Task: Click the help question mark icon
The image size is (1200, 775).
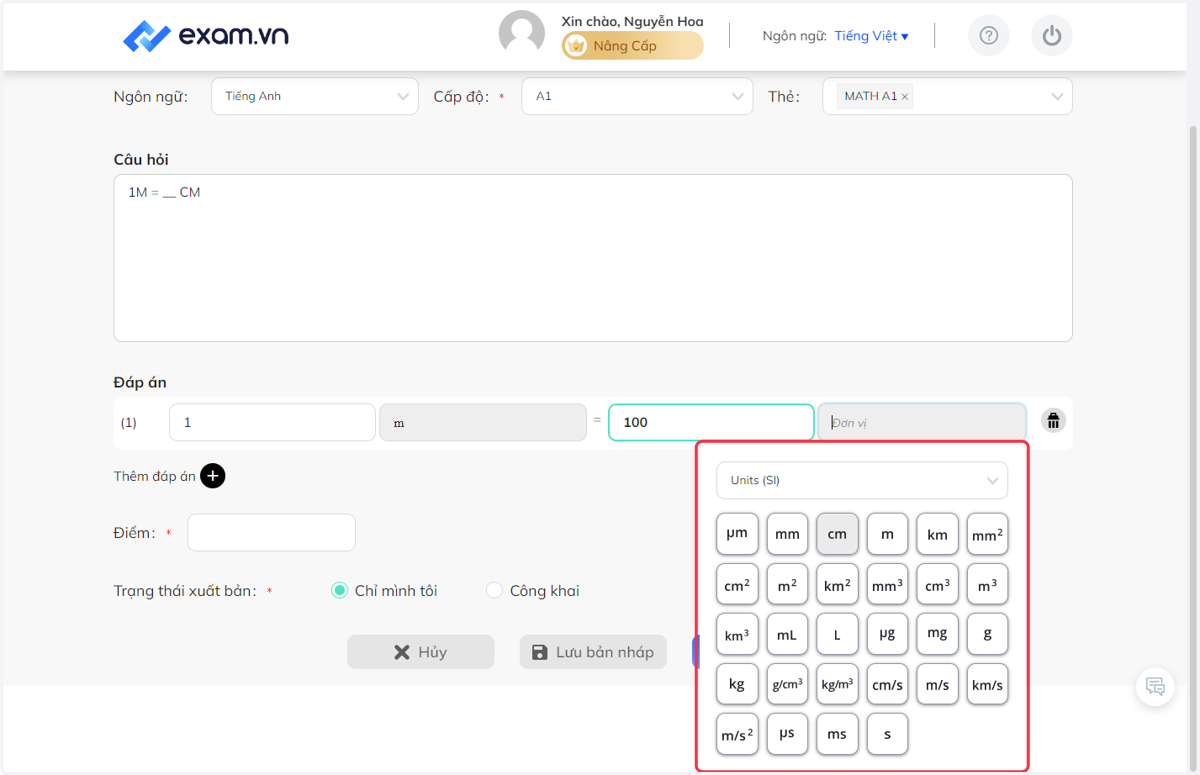Action: click(x=988, y=36)
